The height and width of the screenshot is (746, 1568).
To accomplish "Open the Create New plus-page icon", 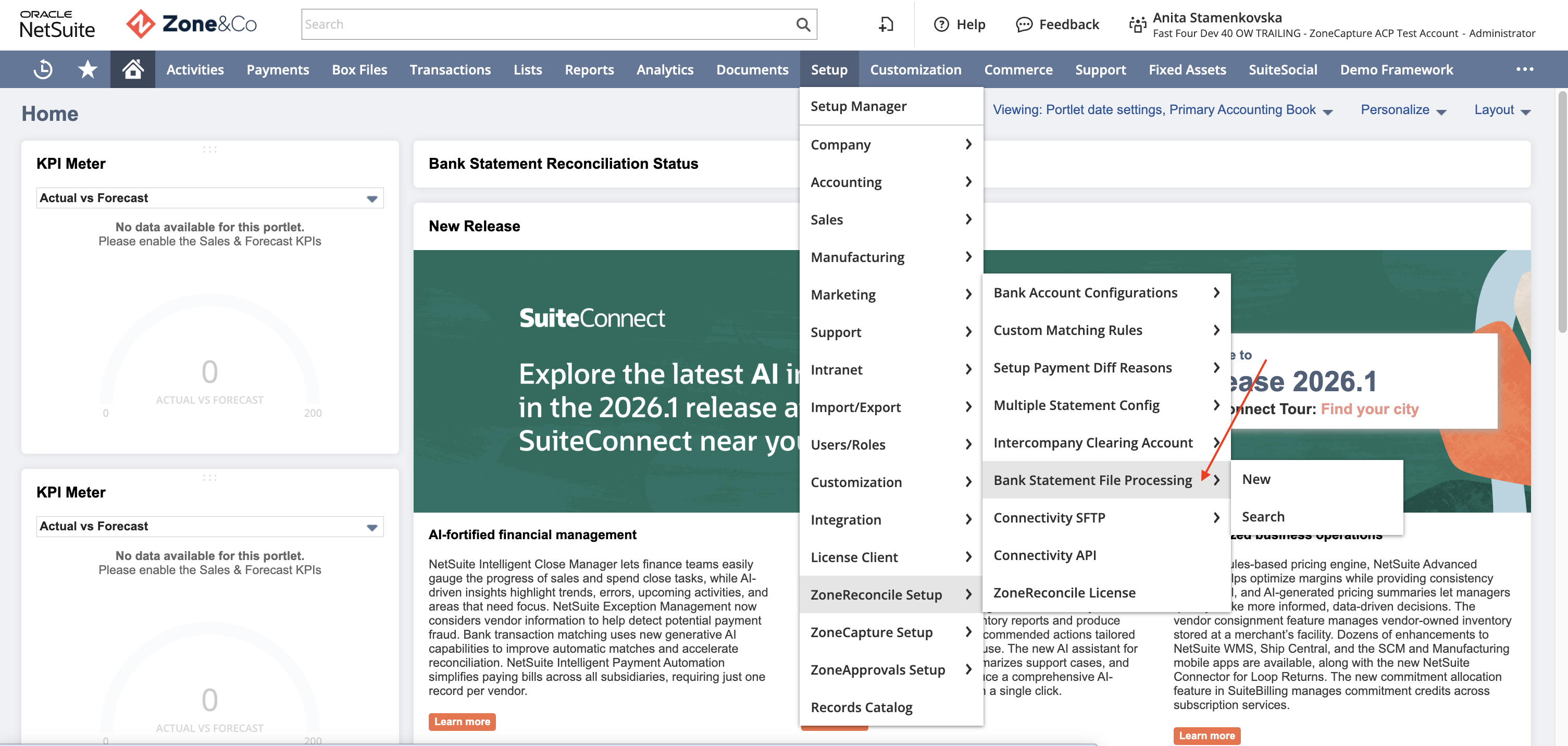I will pyautogui.click(x=886, y=24).
